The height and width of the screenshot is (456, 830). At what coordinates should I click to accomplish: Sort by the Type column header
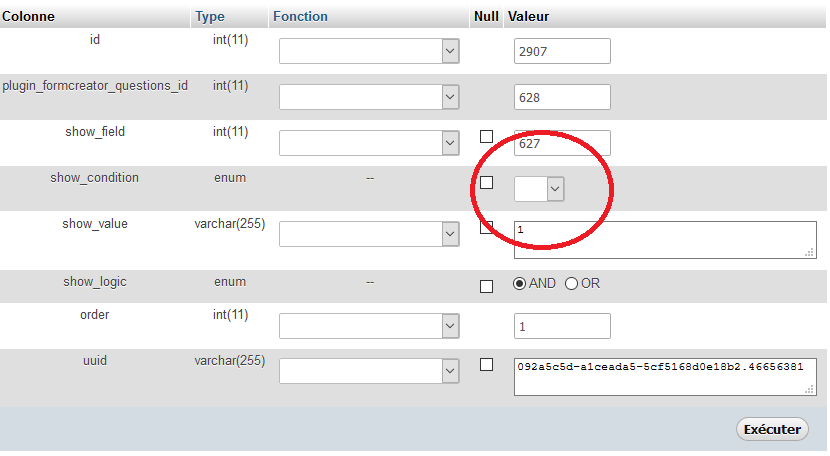pos(210,16)
